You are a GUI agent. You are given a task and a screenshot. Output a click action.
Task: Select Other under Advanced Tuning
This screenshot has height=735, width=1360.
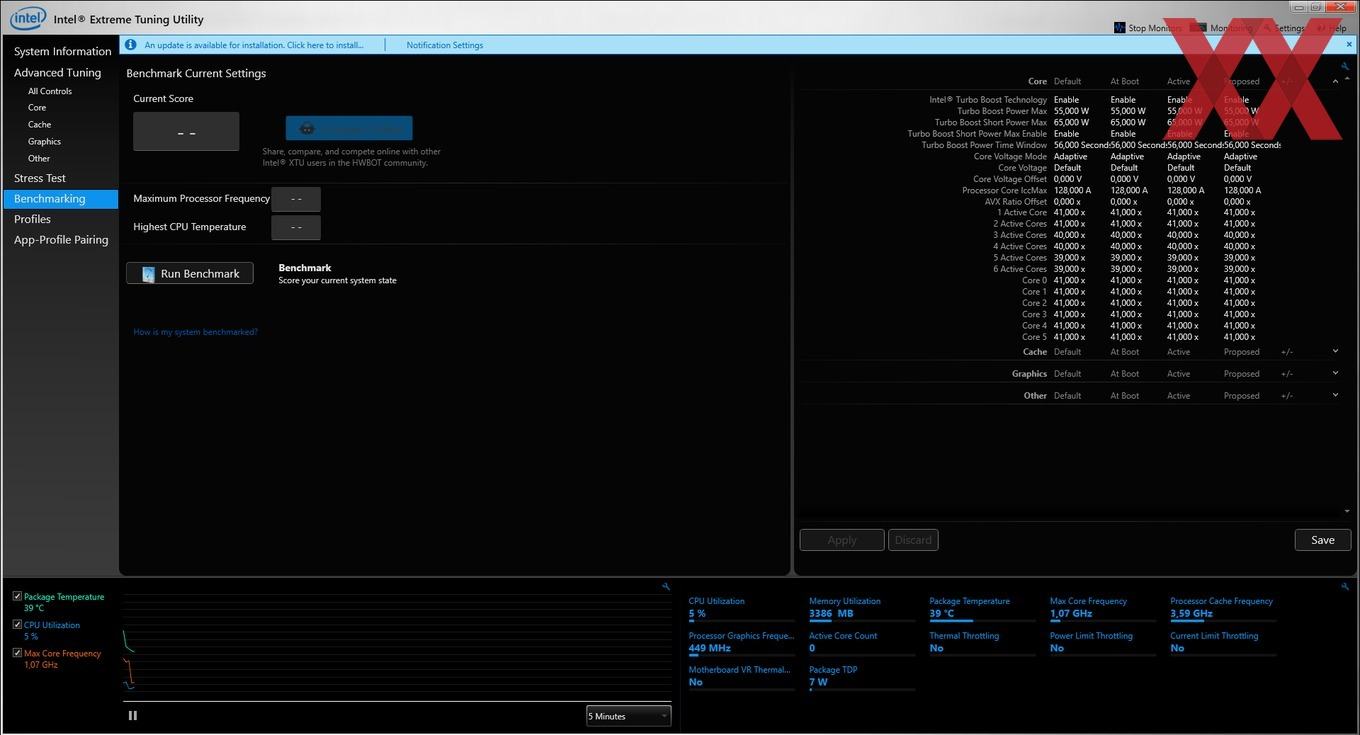click(x=39, y=159)
